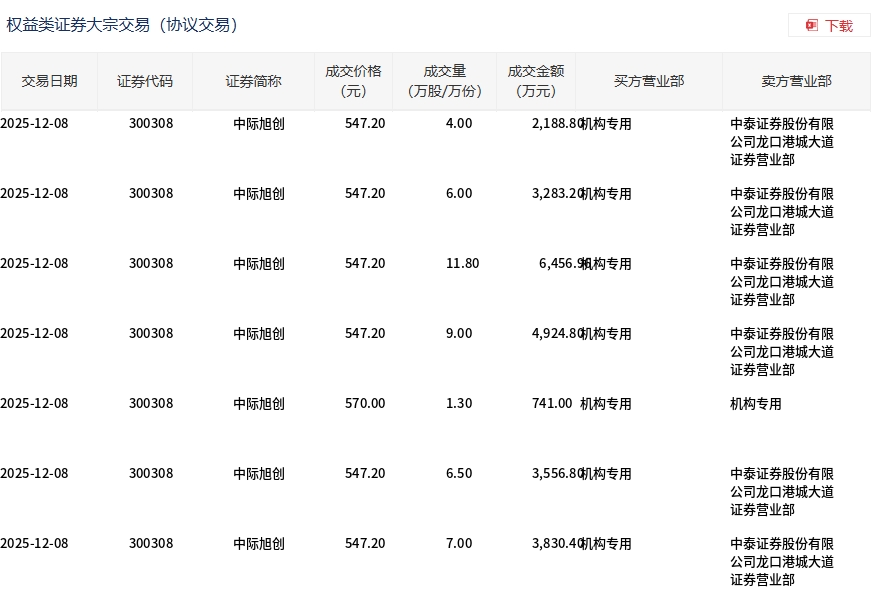The image size is (872, 602).
Task: Click the 权益类证券大宗交易 section title
Action: (122, 25)
